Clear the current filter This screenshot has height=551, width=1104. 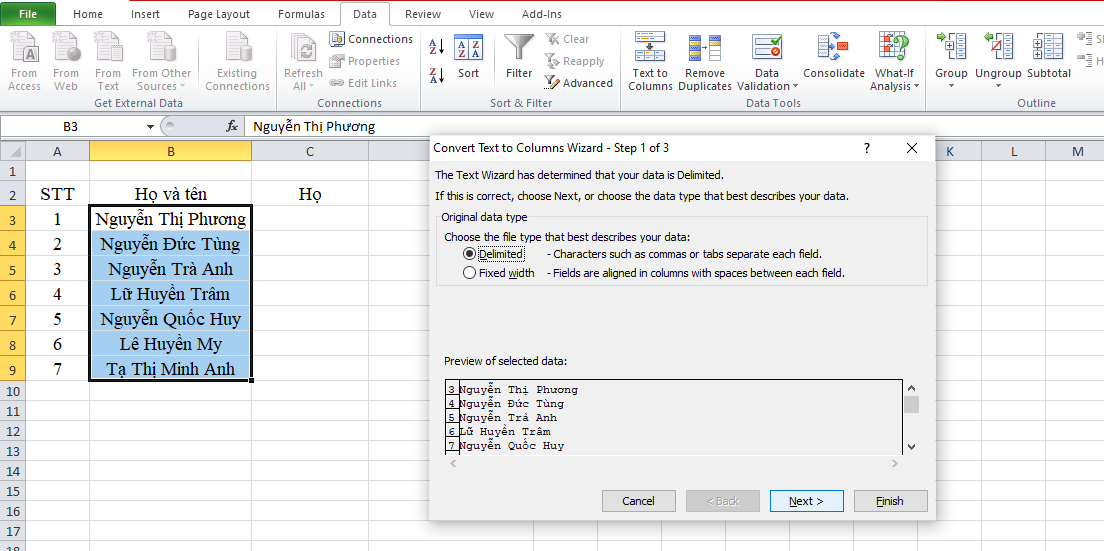(567, 39)
